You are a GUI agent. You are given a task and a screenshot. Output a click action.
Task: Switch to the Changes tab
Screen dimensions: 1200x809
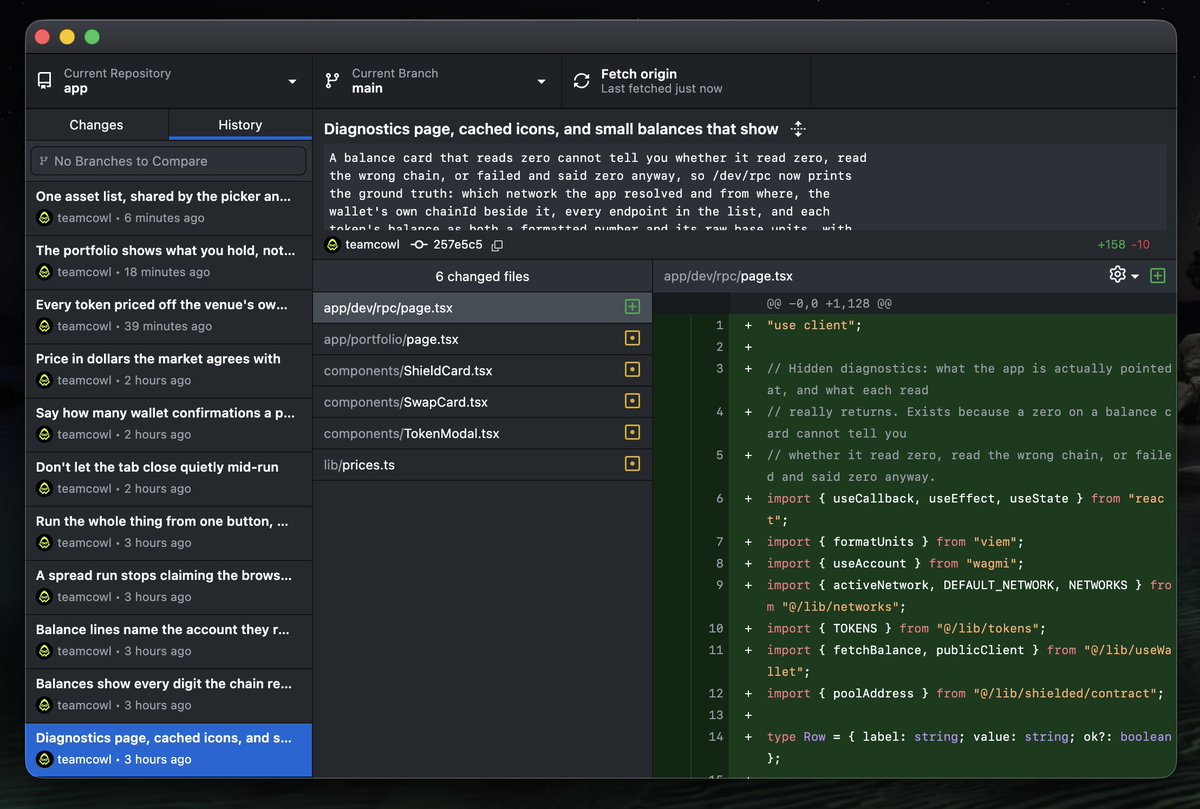click(x=96, y=125)
